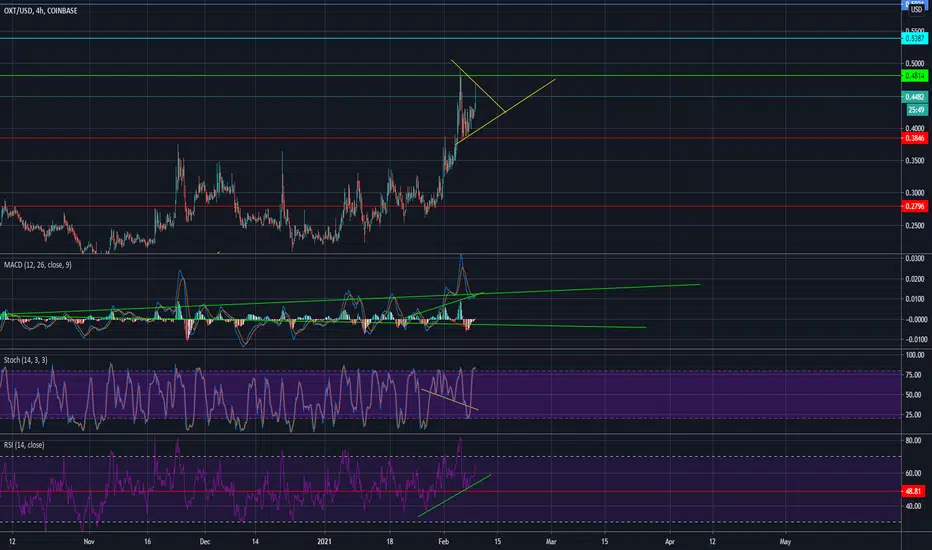The height and width of the screenshot is (550, 932).
Task: Click the 25:49 bar countdown label
Action: (916, 110)
